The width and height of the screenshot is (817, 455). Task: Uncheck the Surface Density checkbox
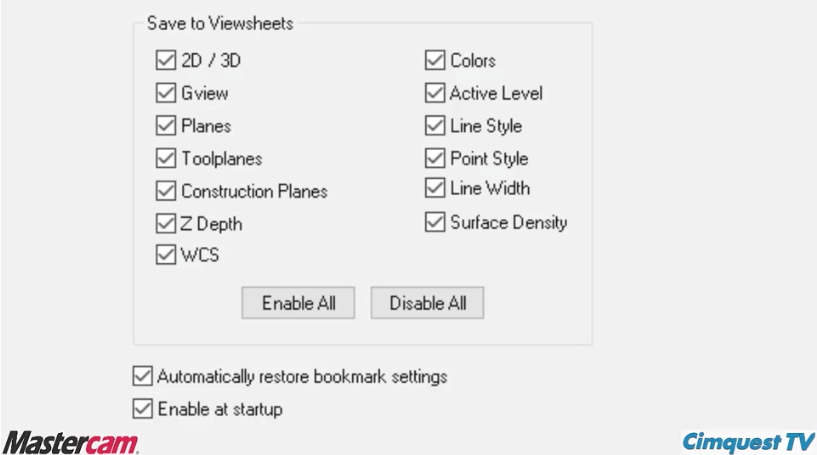(435, 222)
